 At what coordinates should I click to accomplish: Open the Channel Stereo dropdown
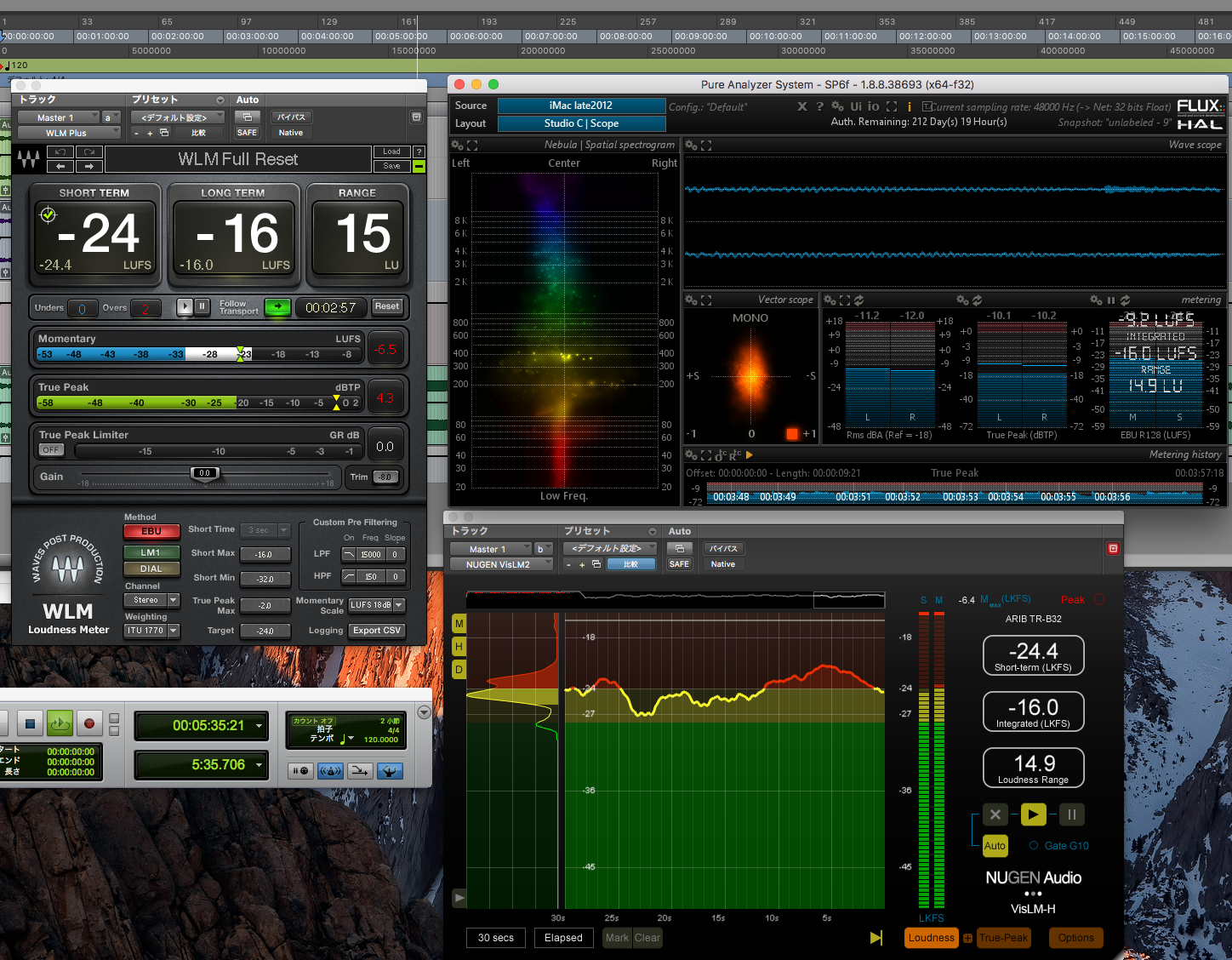[152, 600]
